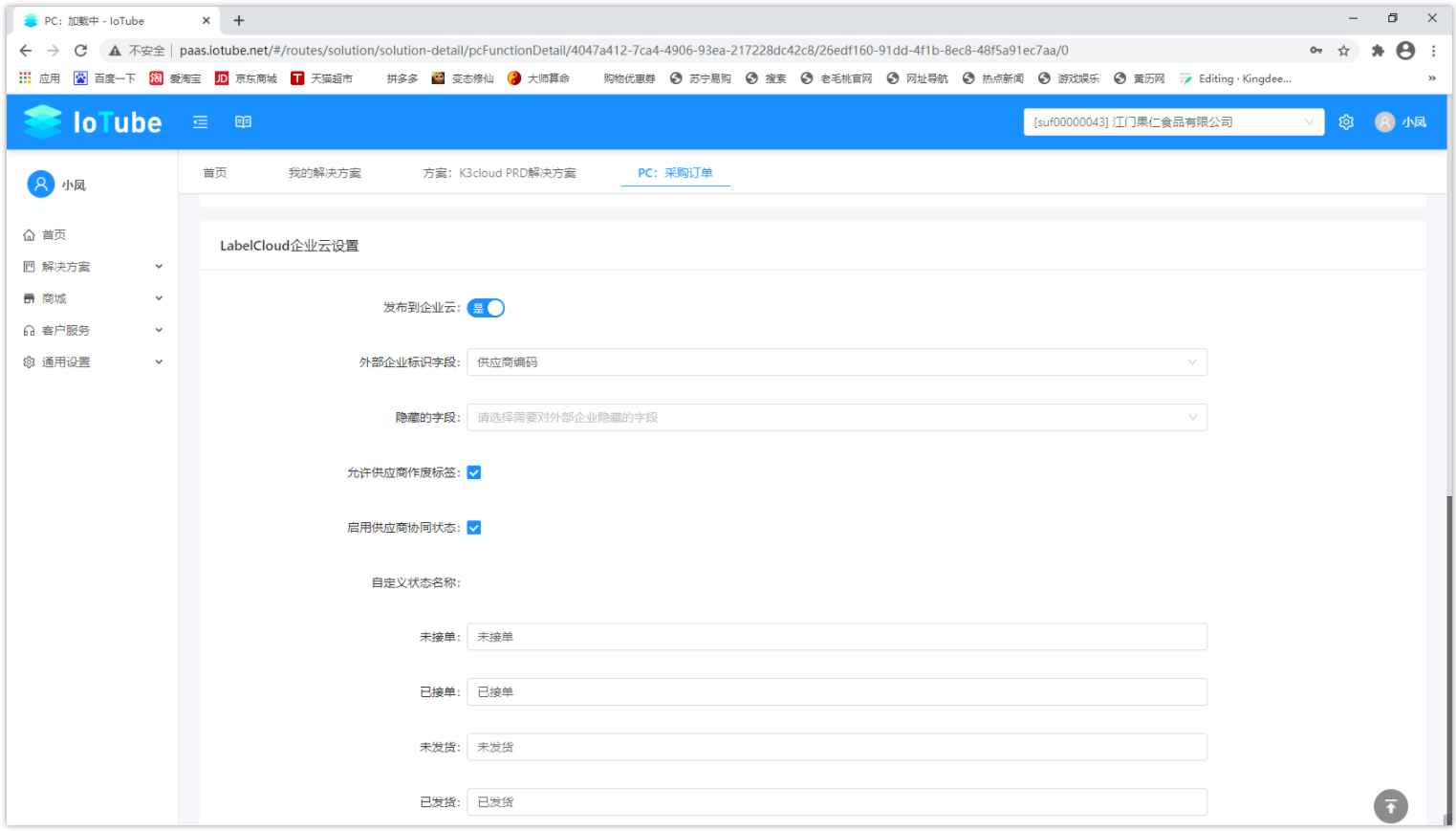This screenshot has height=831, width=1456.
Task: Open the browser extensions puzzle icon
Action: [1378, 51]
